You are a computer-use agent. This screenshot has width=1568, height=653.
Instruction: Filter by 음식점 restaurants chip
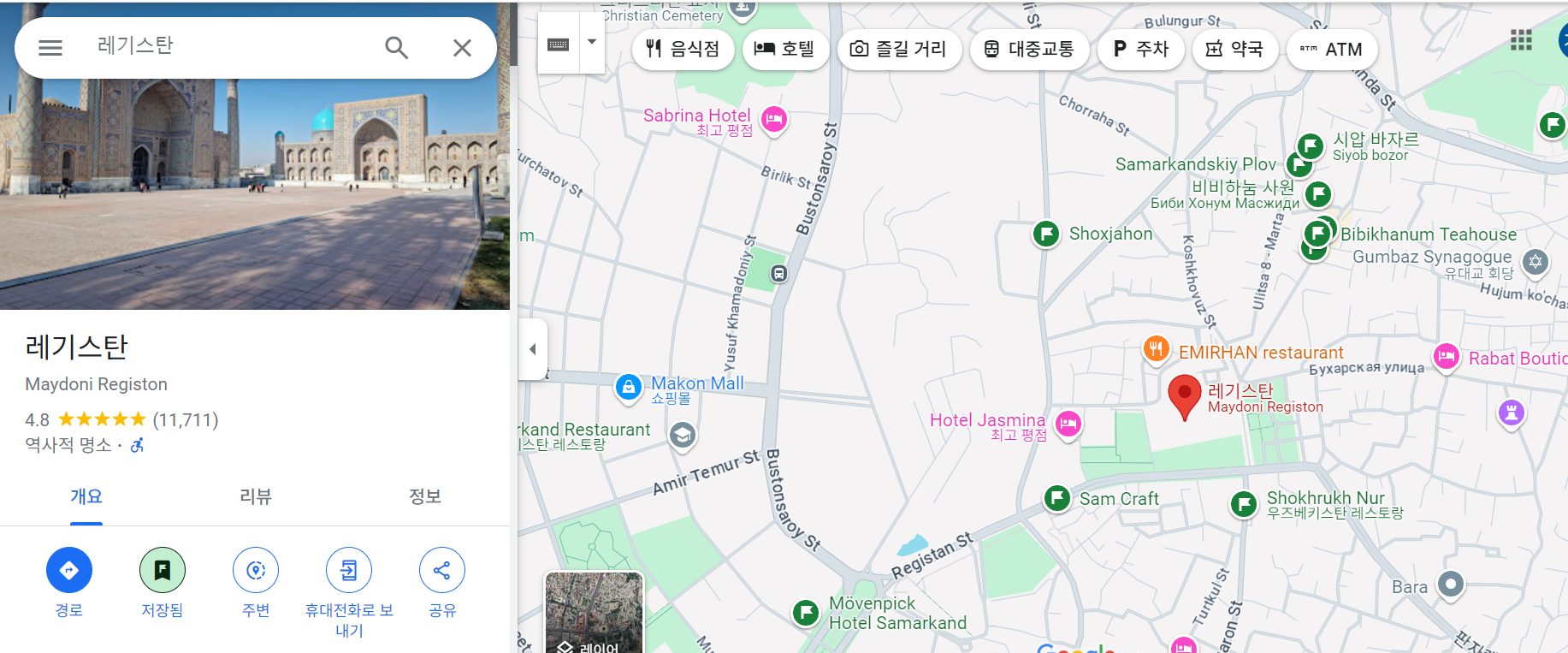pos(683,50)
